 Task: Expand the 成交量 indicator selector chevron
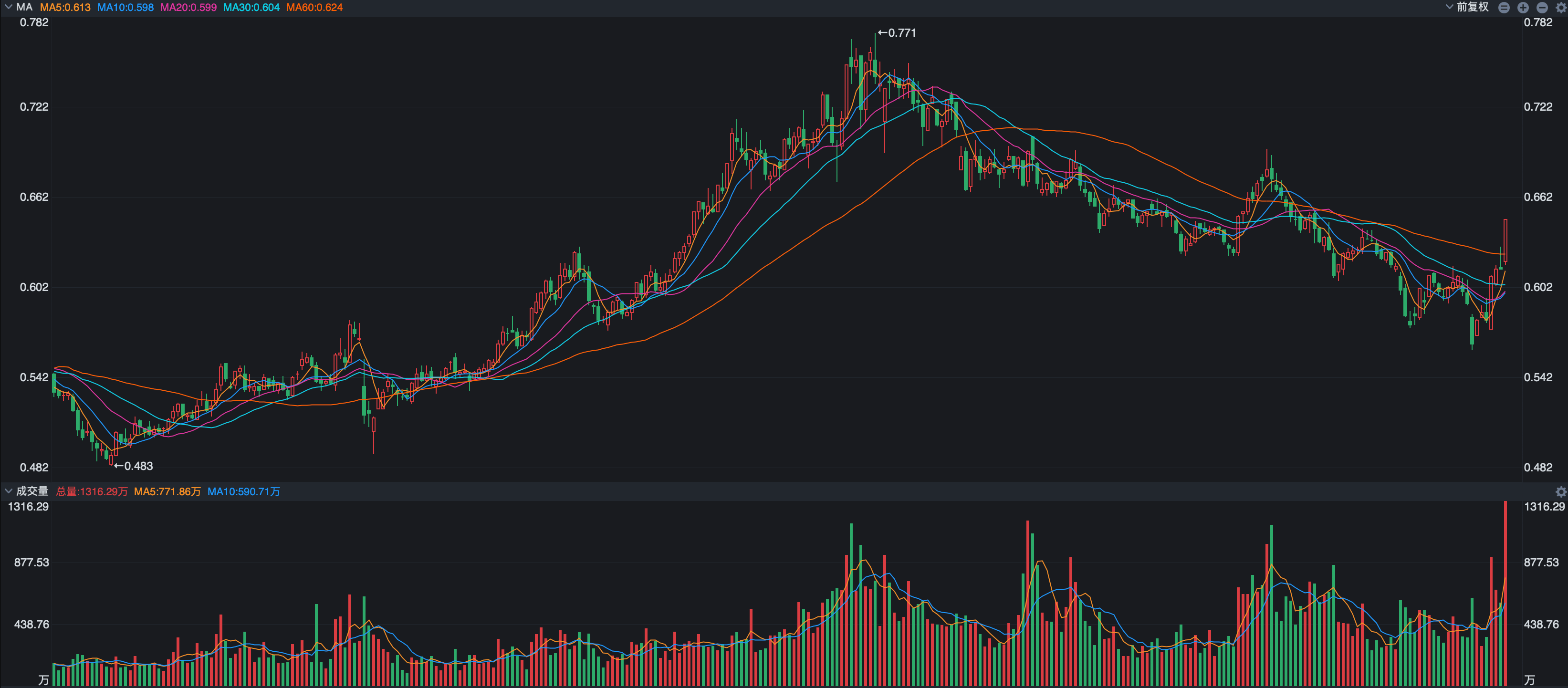coord(8,491)
